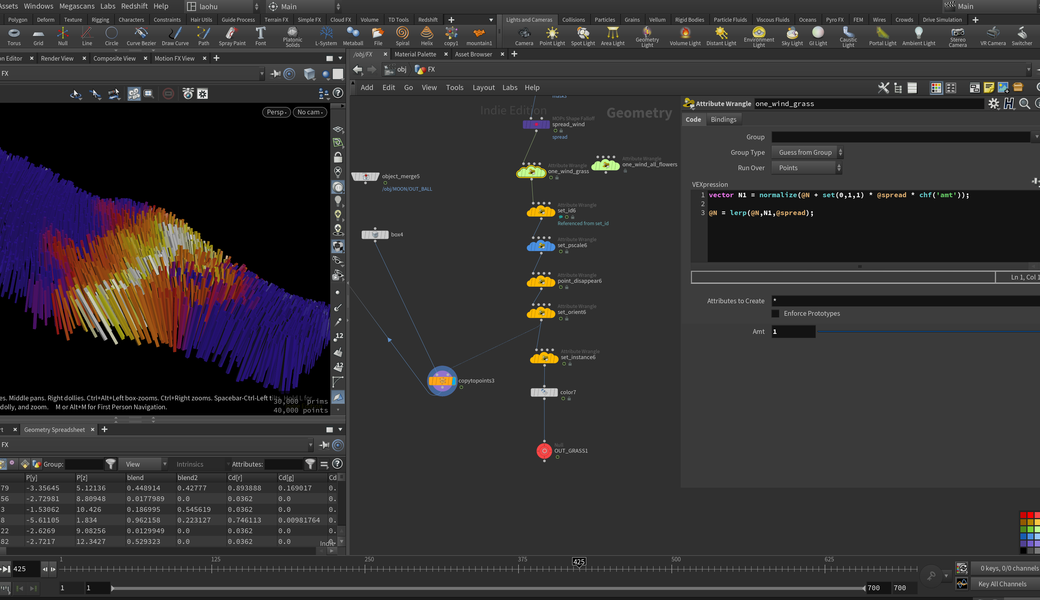The width and height of the screenshot is (1040, 600).
Task: Select the Torus shelf tool
Action: [x=14, y=35]
